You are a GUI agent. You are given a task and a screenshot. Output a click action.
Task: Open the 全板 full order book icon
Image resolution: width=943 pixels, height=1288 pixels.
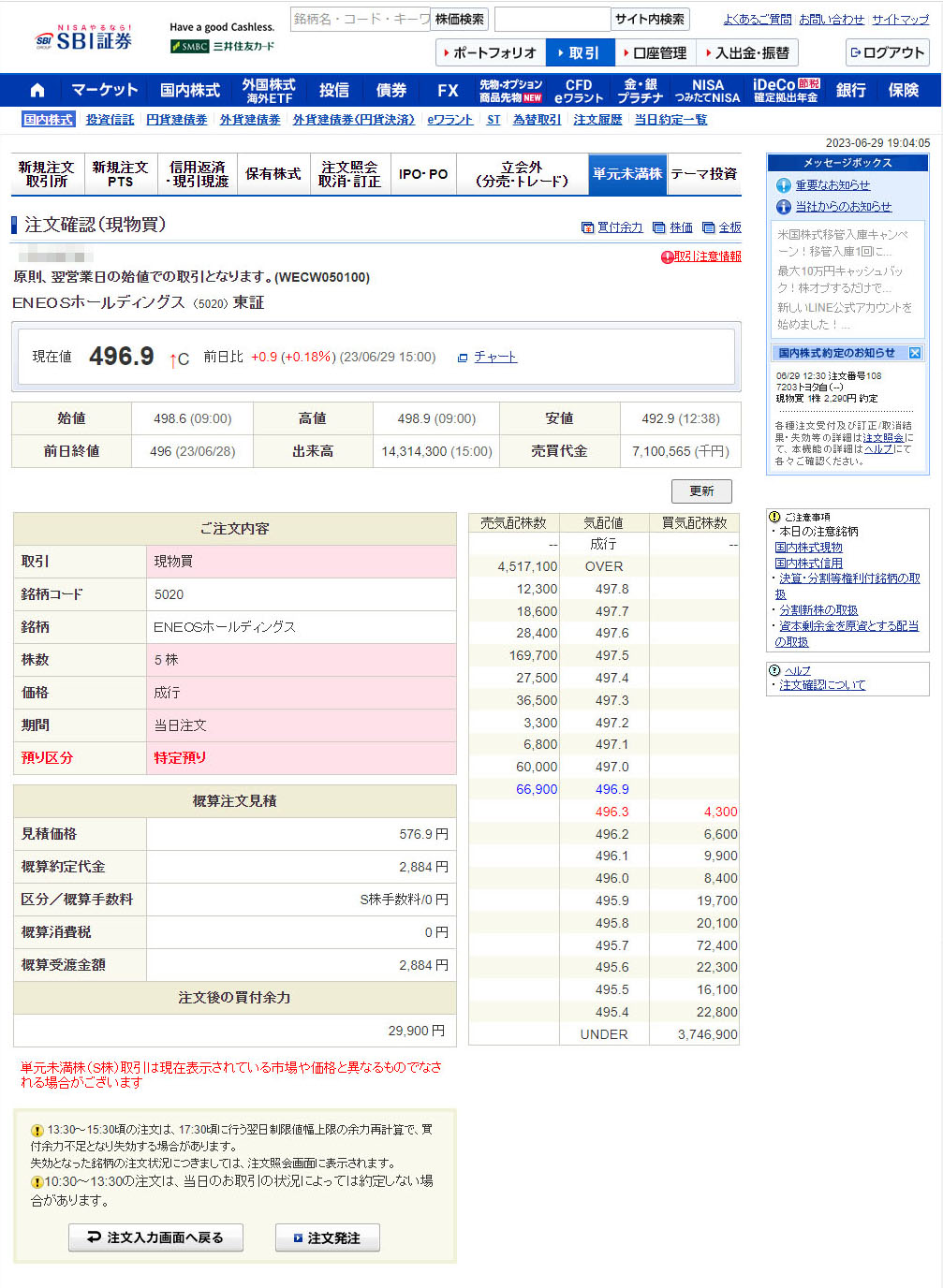[709, 227]
